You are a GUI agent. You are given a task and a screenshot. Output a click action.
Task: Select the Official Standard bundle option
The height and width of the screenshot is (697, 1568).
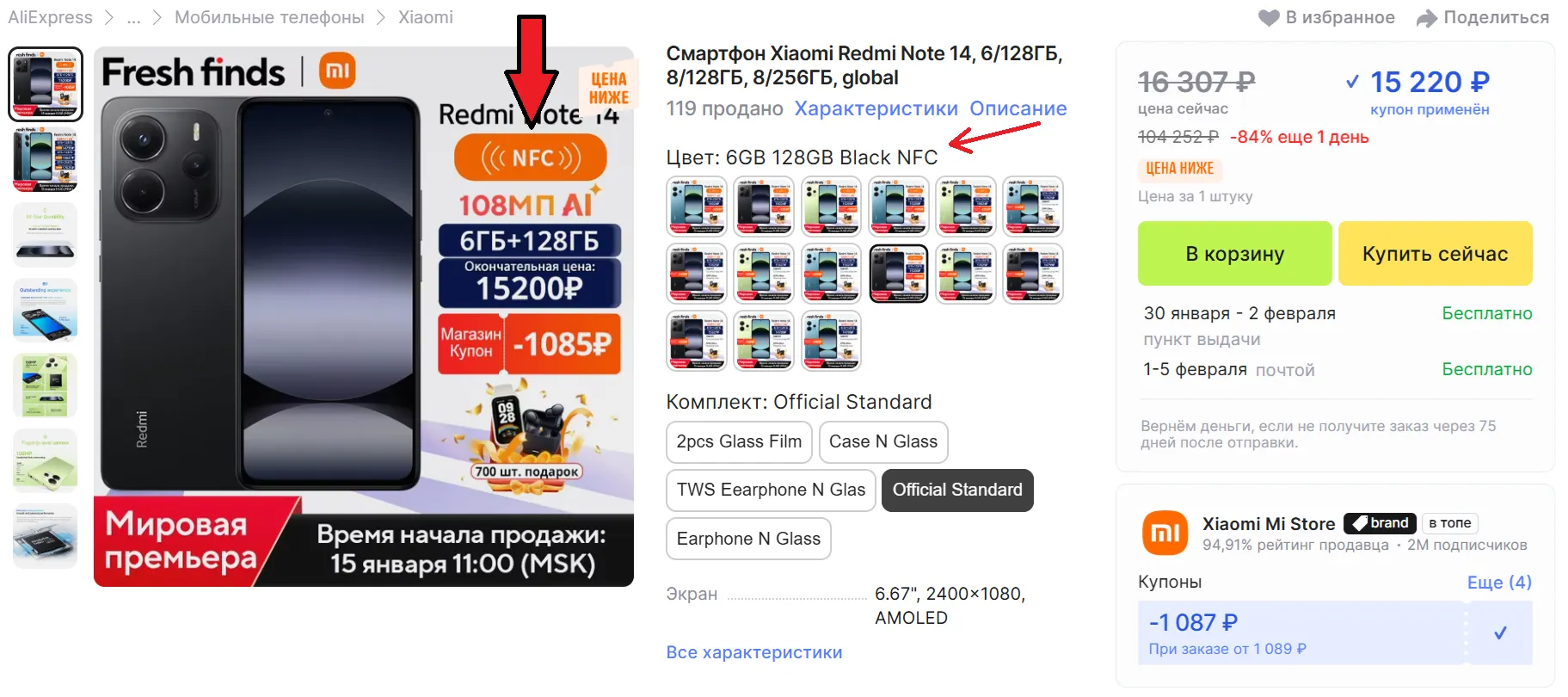coord(957,490)
